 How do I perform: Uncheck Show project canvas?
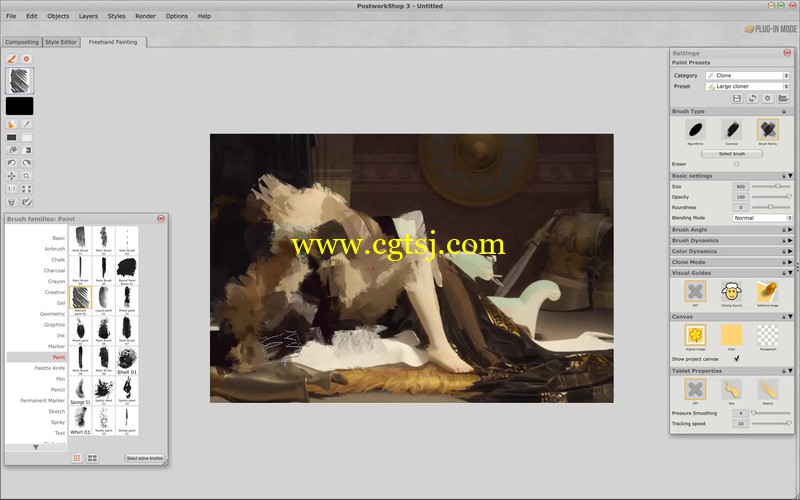(x=736, y=359)
